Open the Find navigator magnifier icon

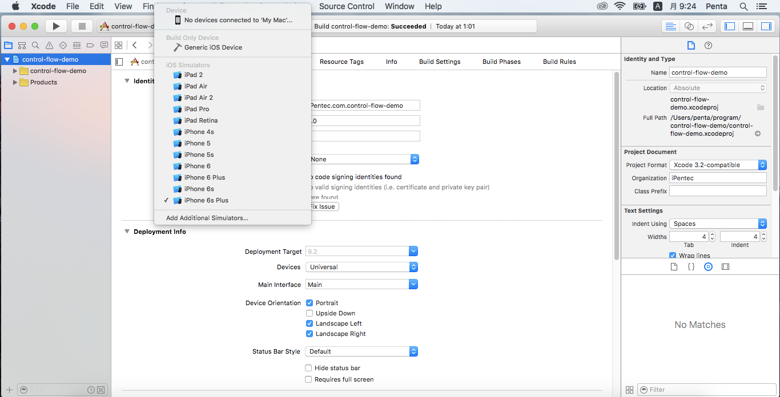[35, 45]
